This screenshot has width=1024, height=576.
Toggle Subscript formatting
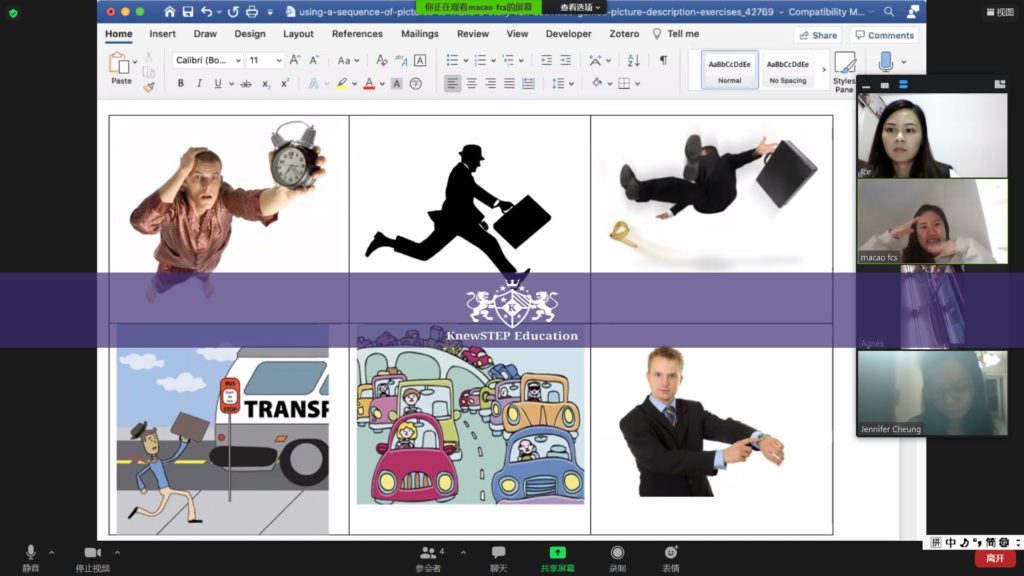pos(266,84)
